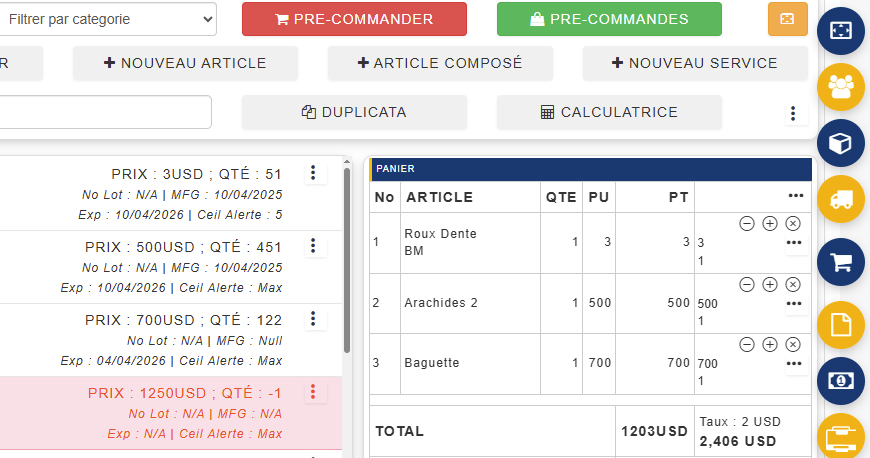This screenshot has width=870, height=458.
Task: Open the shopping cart sidebar icon
Action: 841,263
